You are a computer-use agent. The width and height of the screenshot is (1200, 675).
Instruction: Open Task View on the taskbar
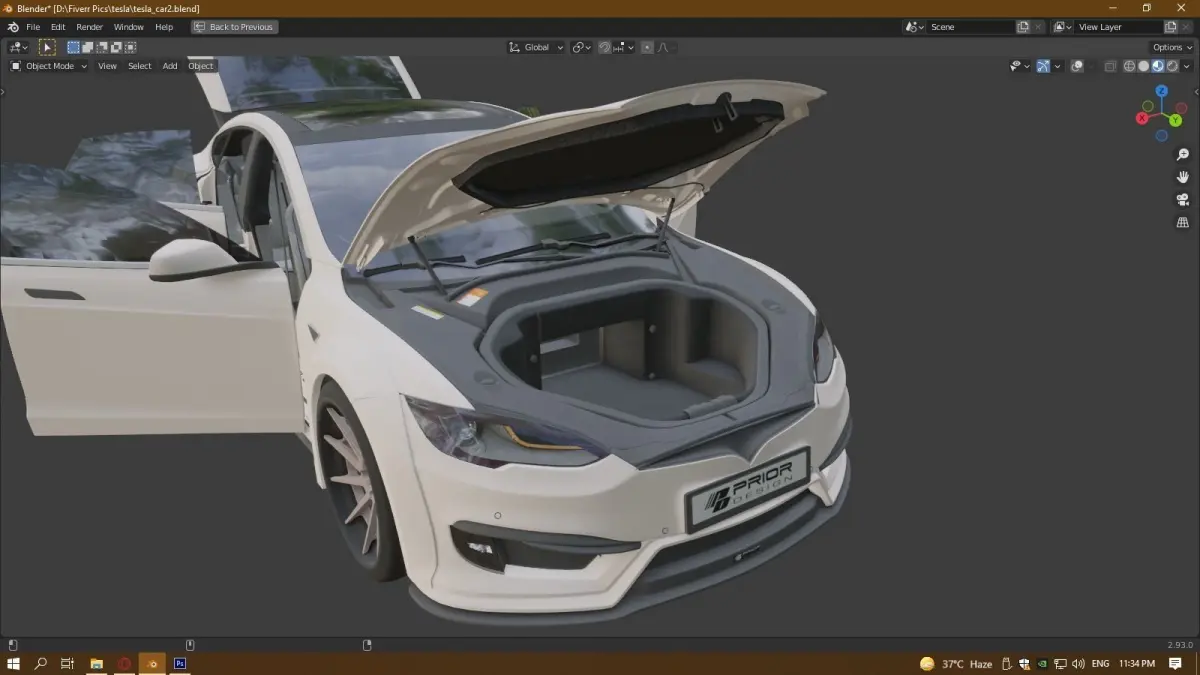[x=68, y=663]
